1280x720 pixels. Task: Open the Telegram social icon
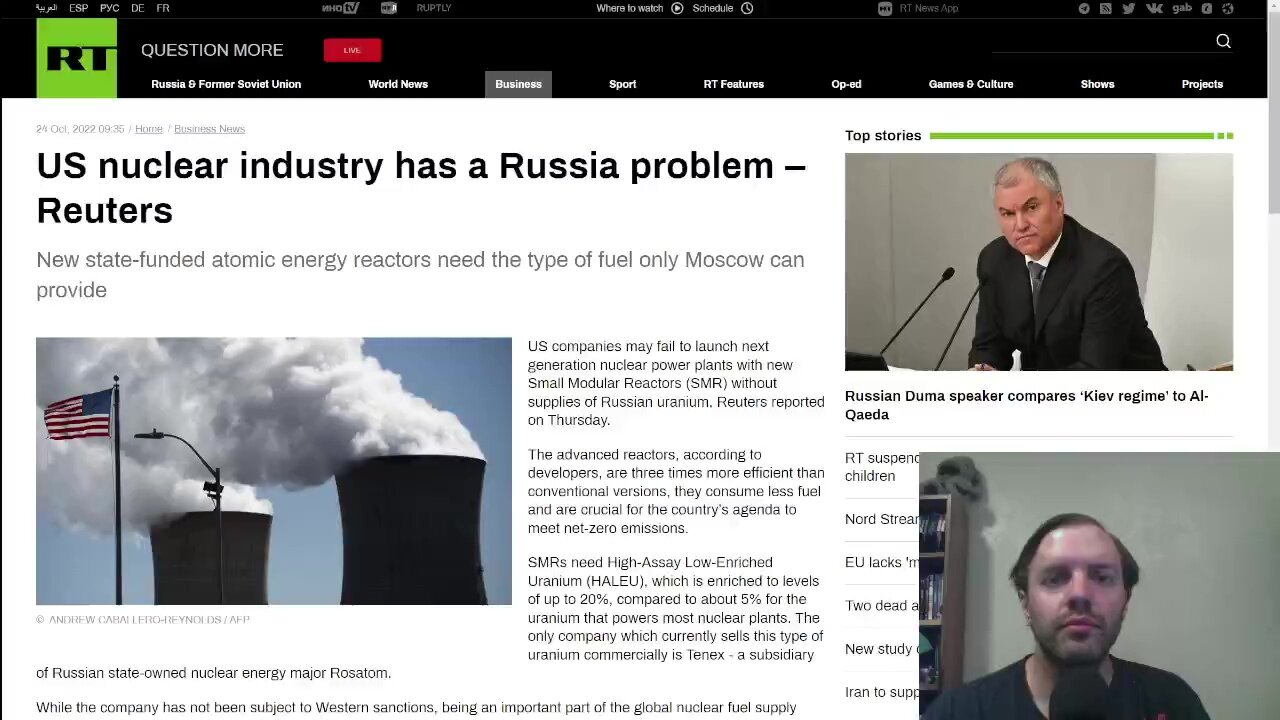(1084, 8)
